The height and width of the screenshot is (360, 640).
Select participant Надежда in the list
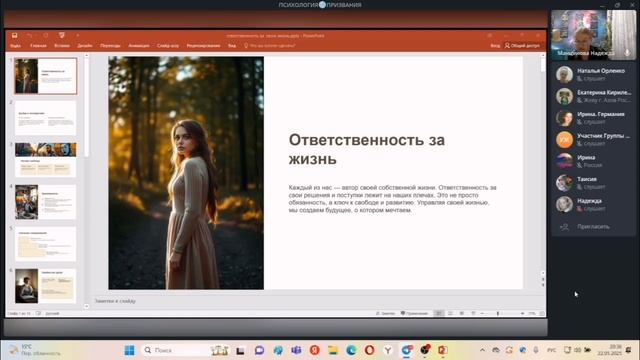593,204
